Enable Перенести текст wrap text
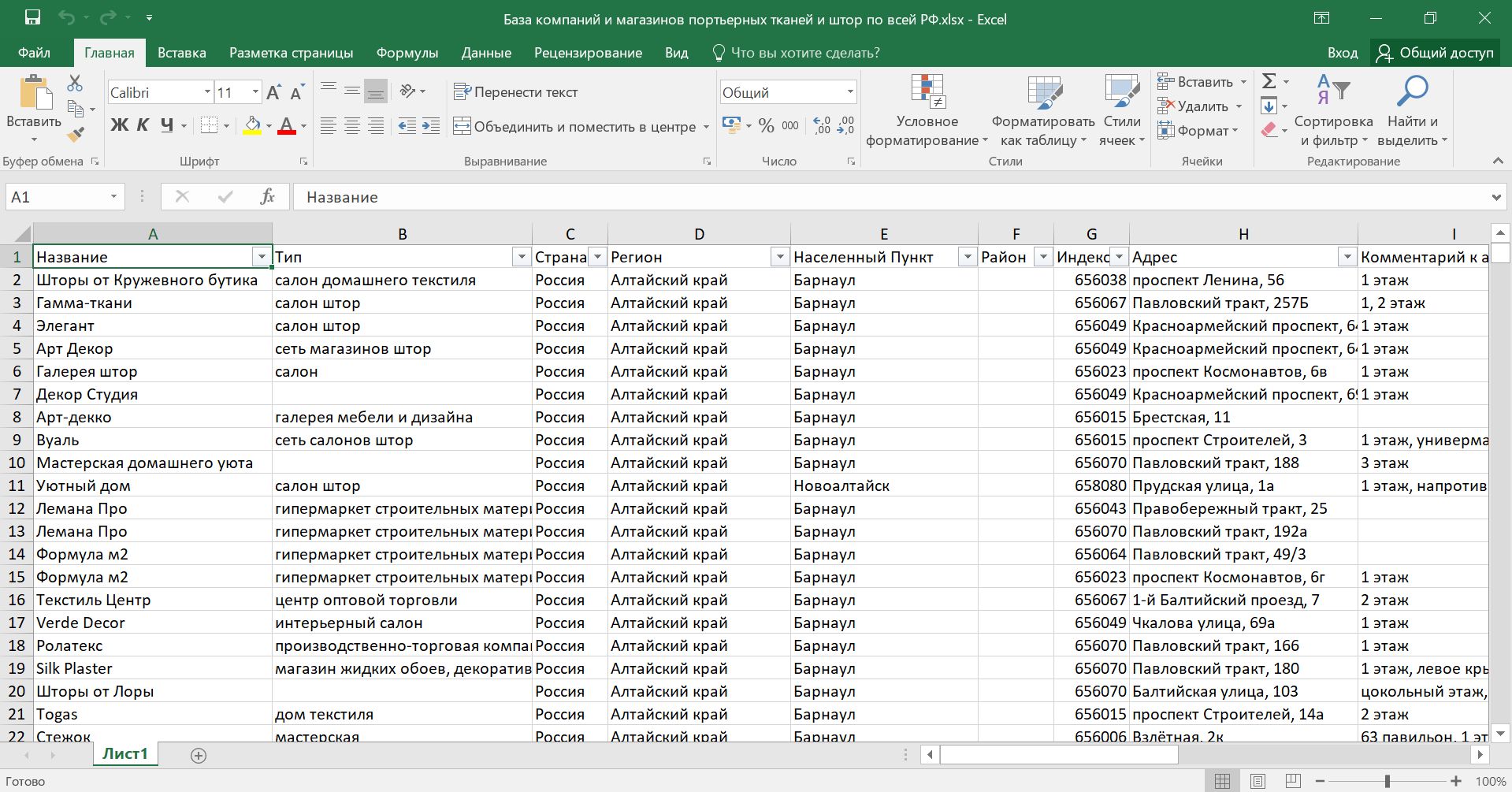This screenshot has height=792, width=1512. 516,92
